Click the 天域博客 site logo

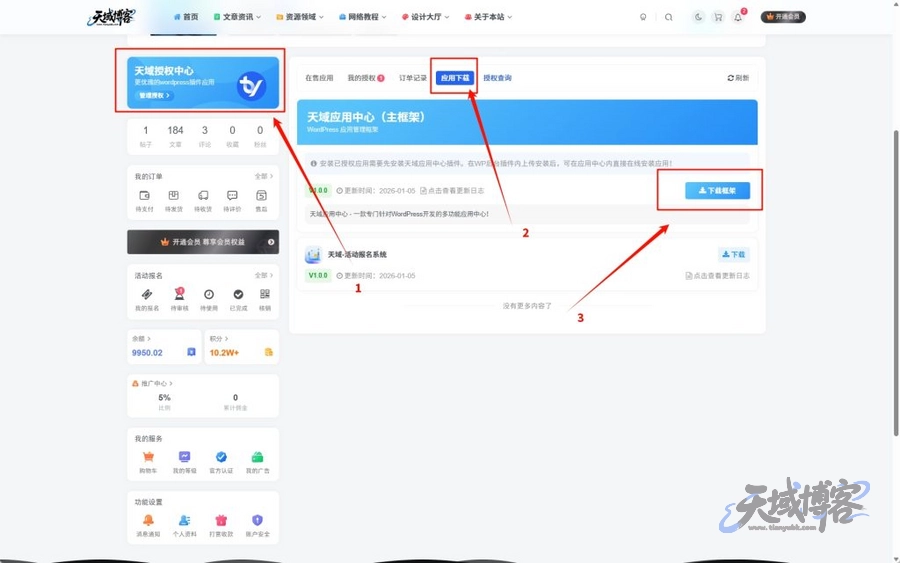click(x=111, y=17)
